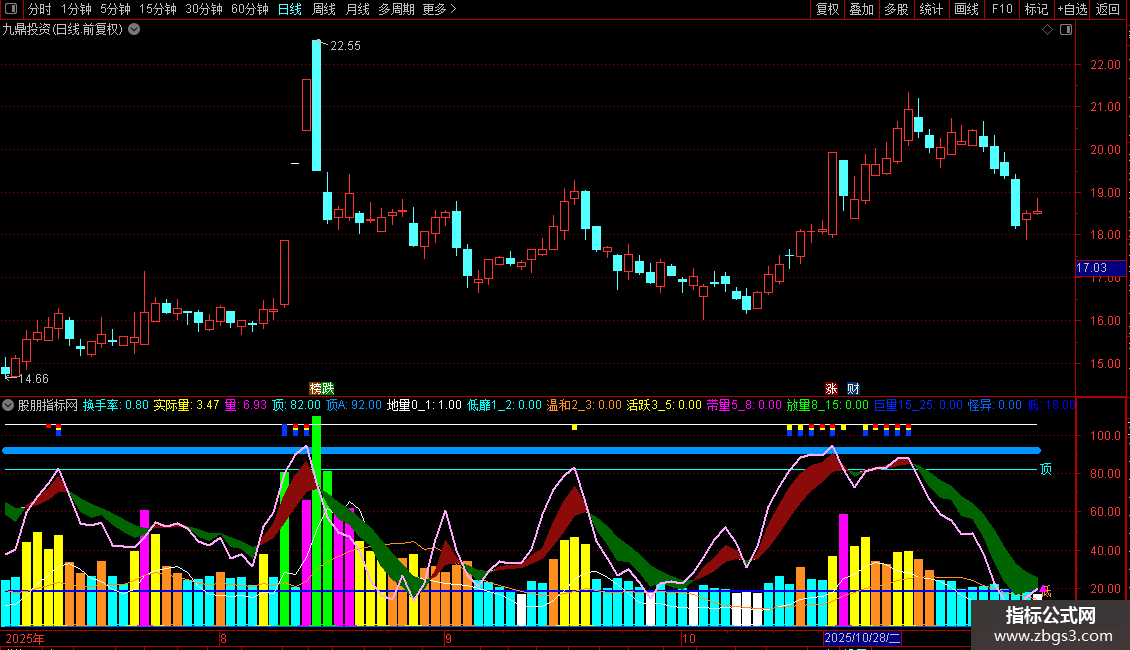The image size is (1130, 650).
Task: Add stock via +自选 button
Action: pyautogui.click(x=1072, y=9)
